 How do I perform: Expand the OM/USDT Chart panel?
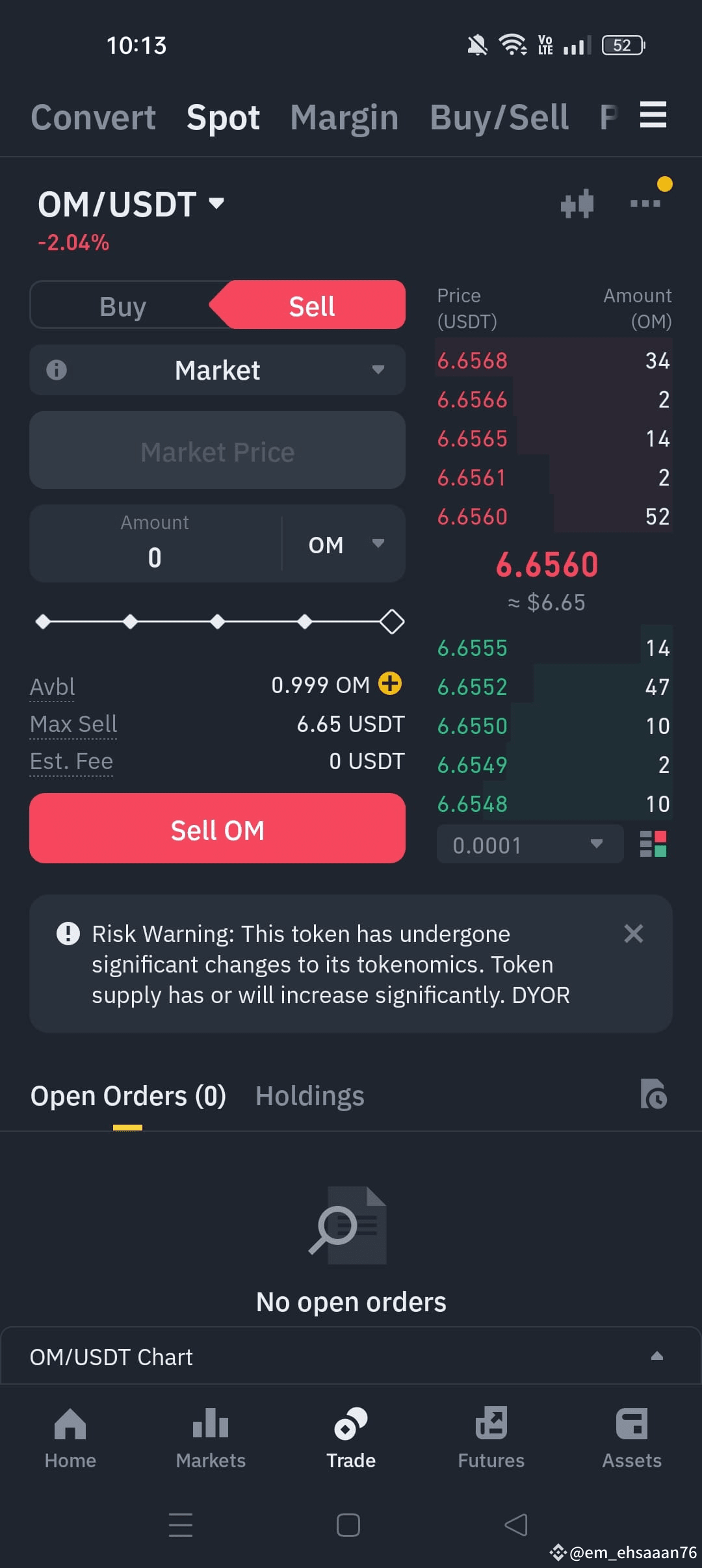coord(351,1357)
